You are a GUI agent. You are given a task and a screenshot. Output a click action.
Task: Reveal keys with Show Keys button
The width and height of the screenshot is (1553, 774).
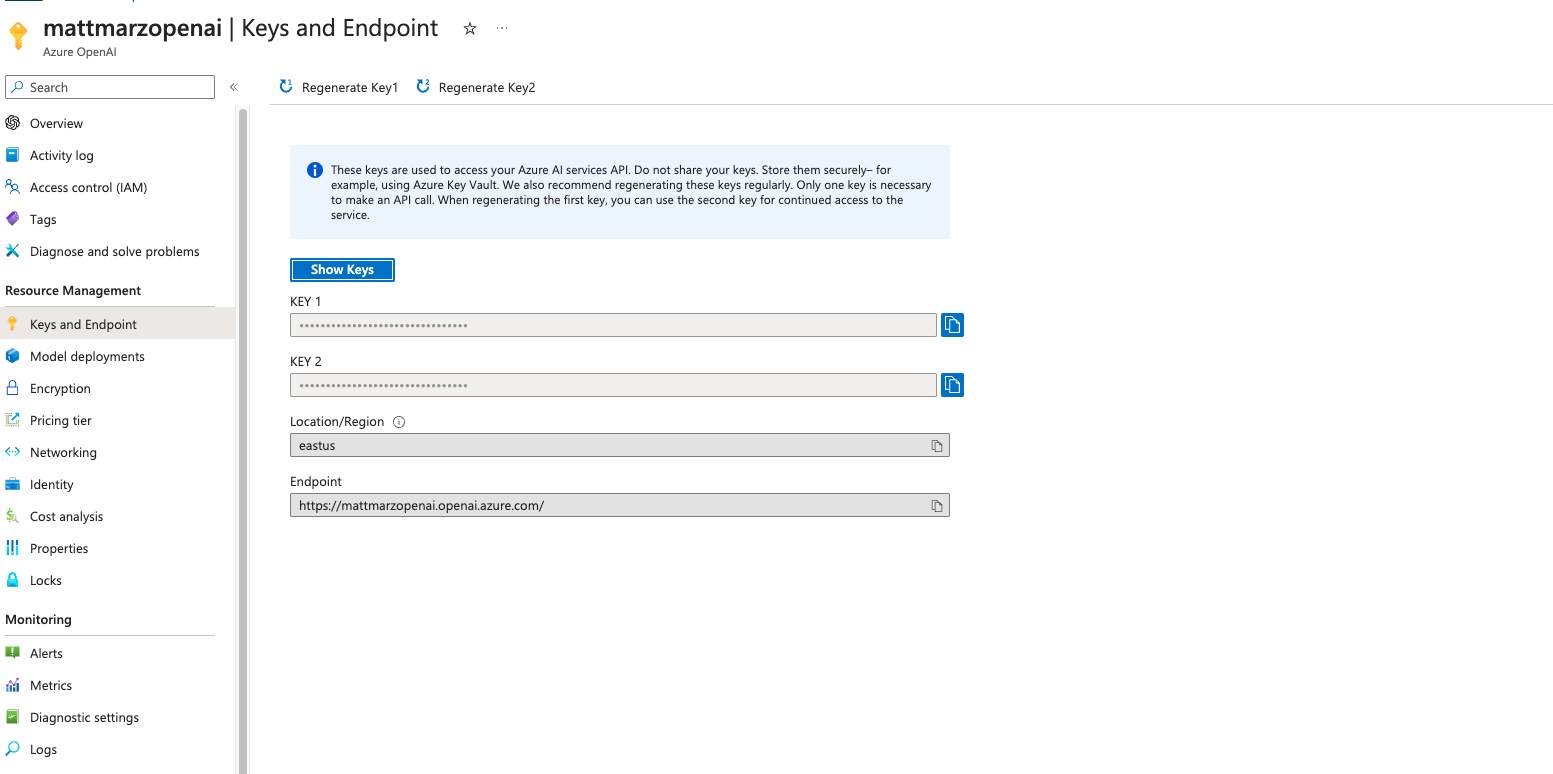[x=342, y=270]
